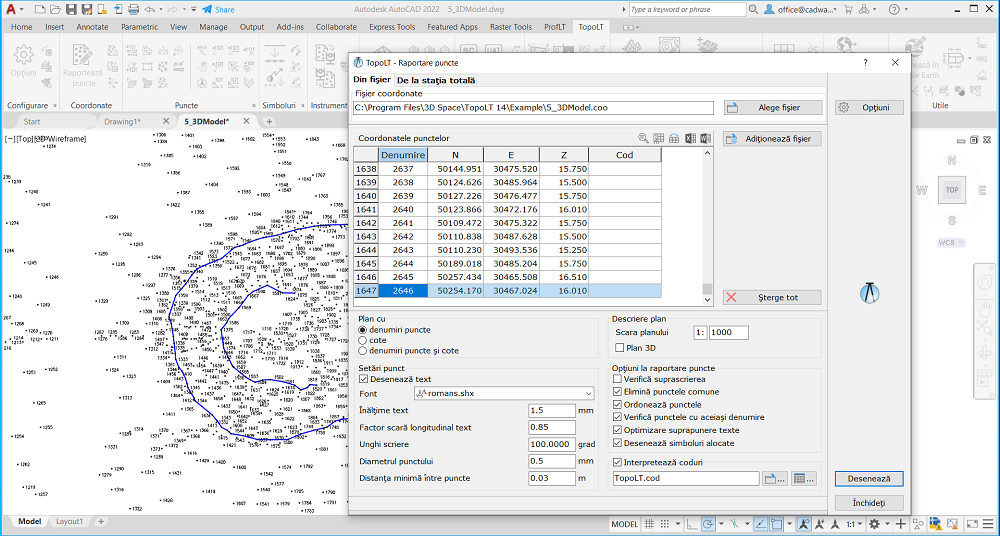Open the Express Tools ribbon tab
Viewport: 1000px width, 536px height.
[x=392, y=27]
